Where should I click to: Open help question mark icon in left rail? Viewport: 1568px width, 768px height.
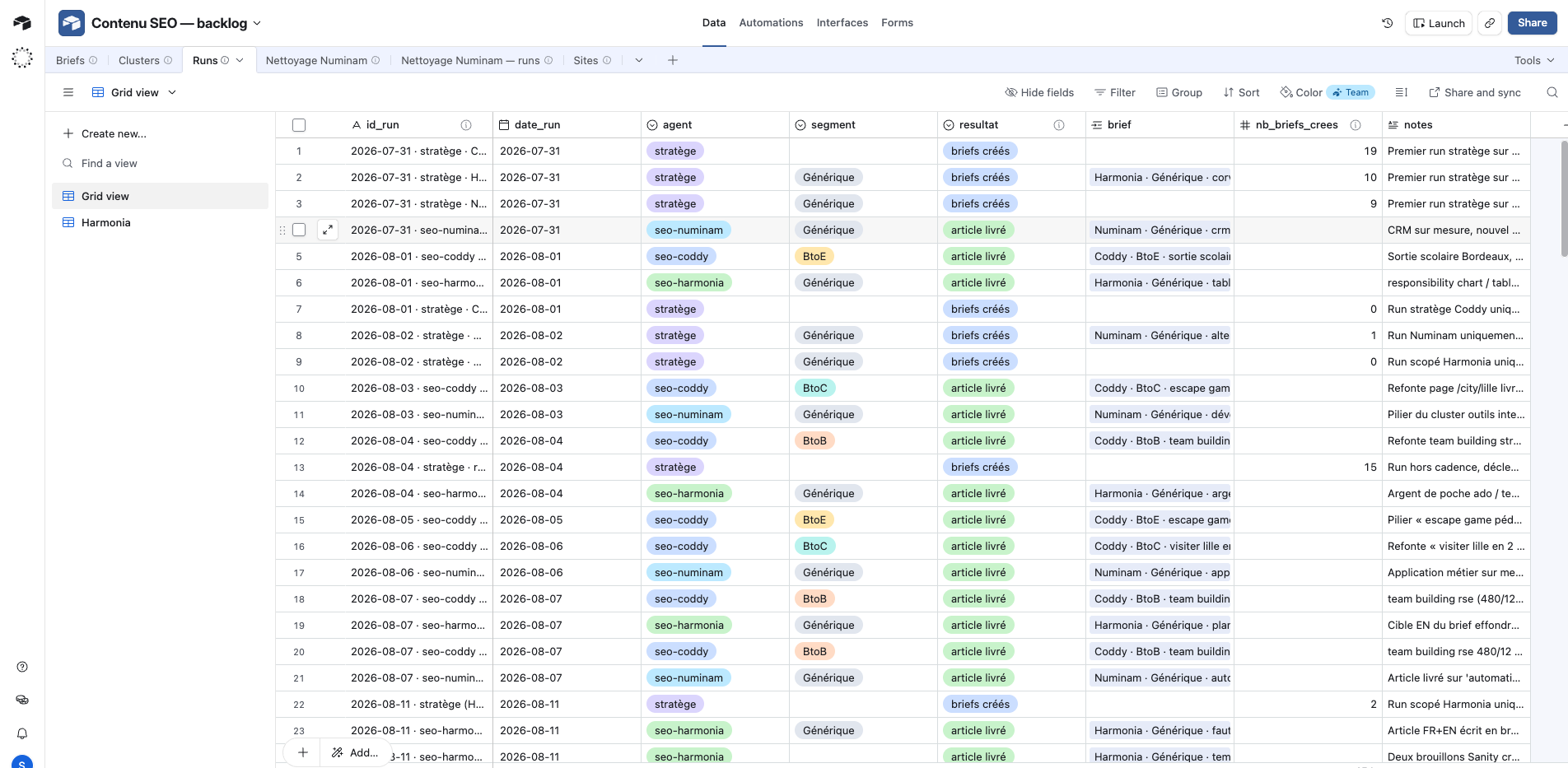pos(22,667)
